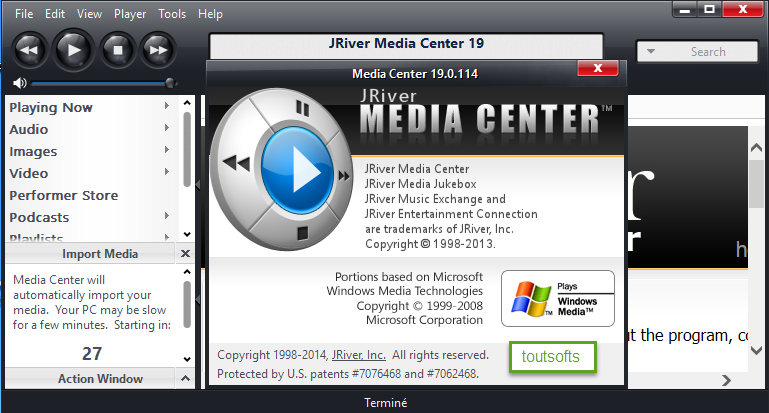This screenshot has width=769, height=413.
Task: Expand the Podcasts arrow
Action: tap(167, 216)
